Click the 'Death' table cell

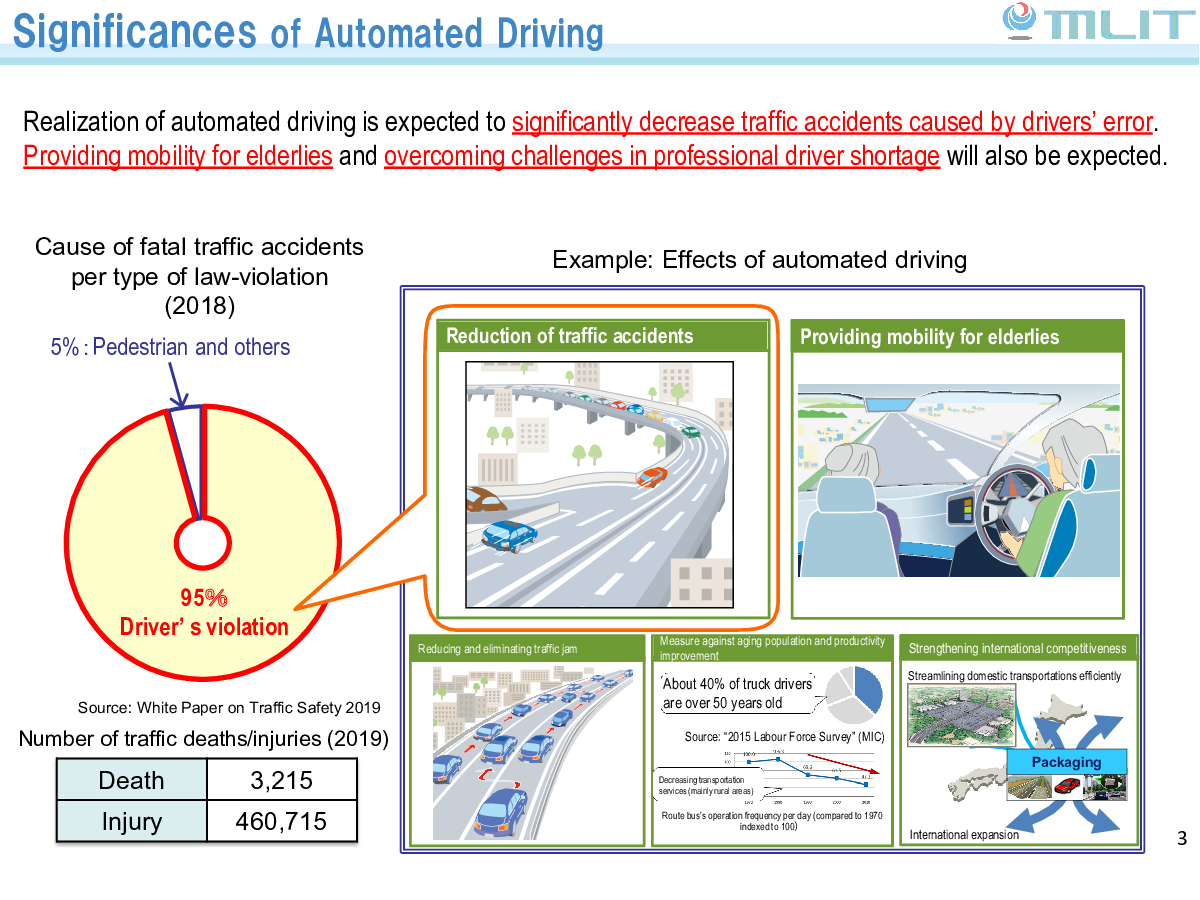coord(131,780)
